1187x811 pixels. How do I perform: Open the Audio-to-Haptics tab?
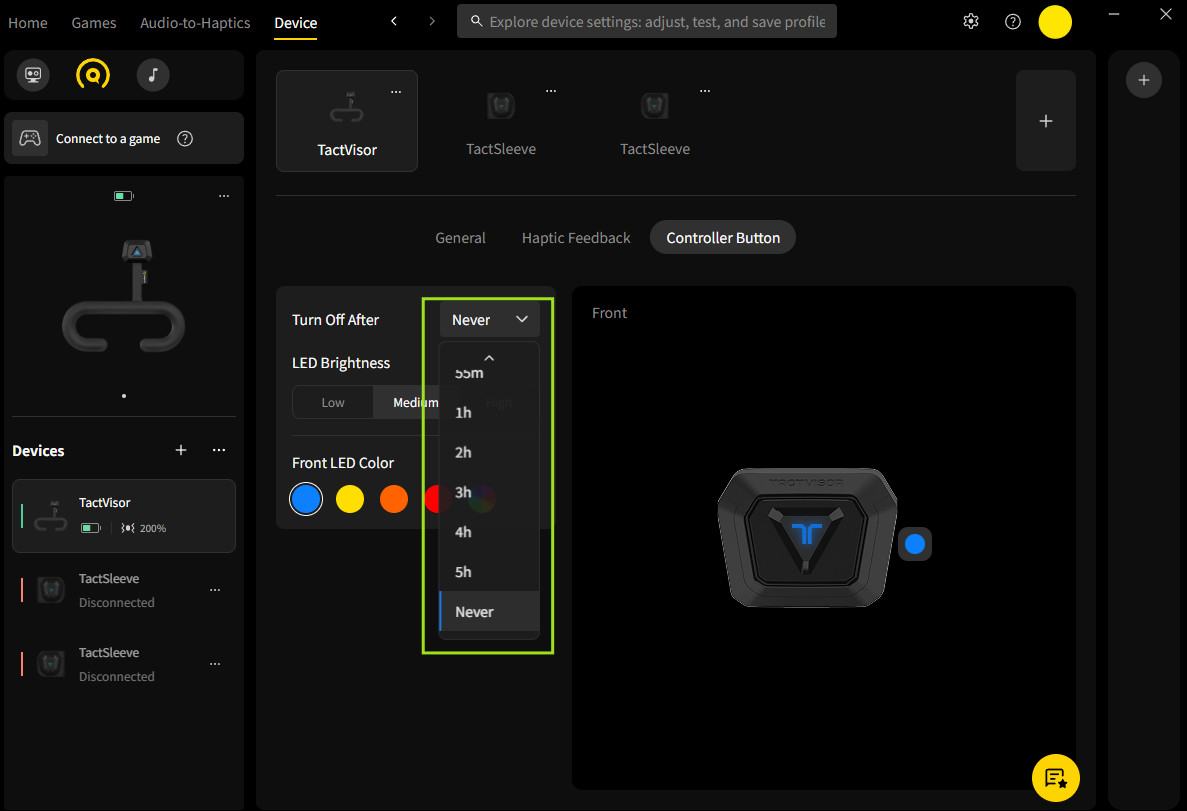[x=195, y=23]
